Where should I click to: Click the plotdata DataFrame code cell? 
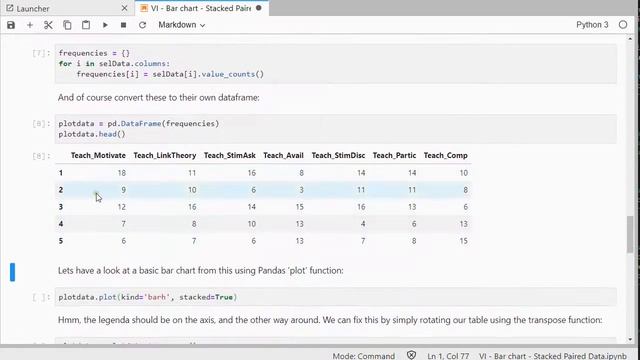[x=336, y=129]
